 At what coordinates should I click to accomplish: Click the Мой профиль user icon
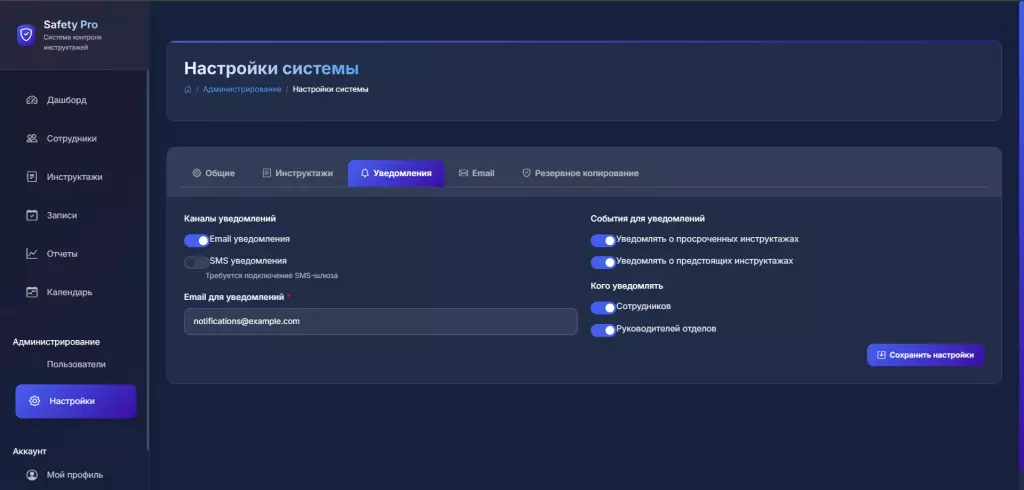[x=32, y=475]
